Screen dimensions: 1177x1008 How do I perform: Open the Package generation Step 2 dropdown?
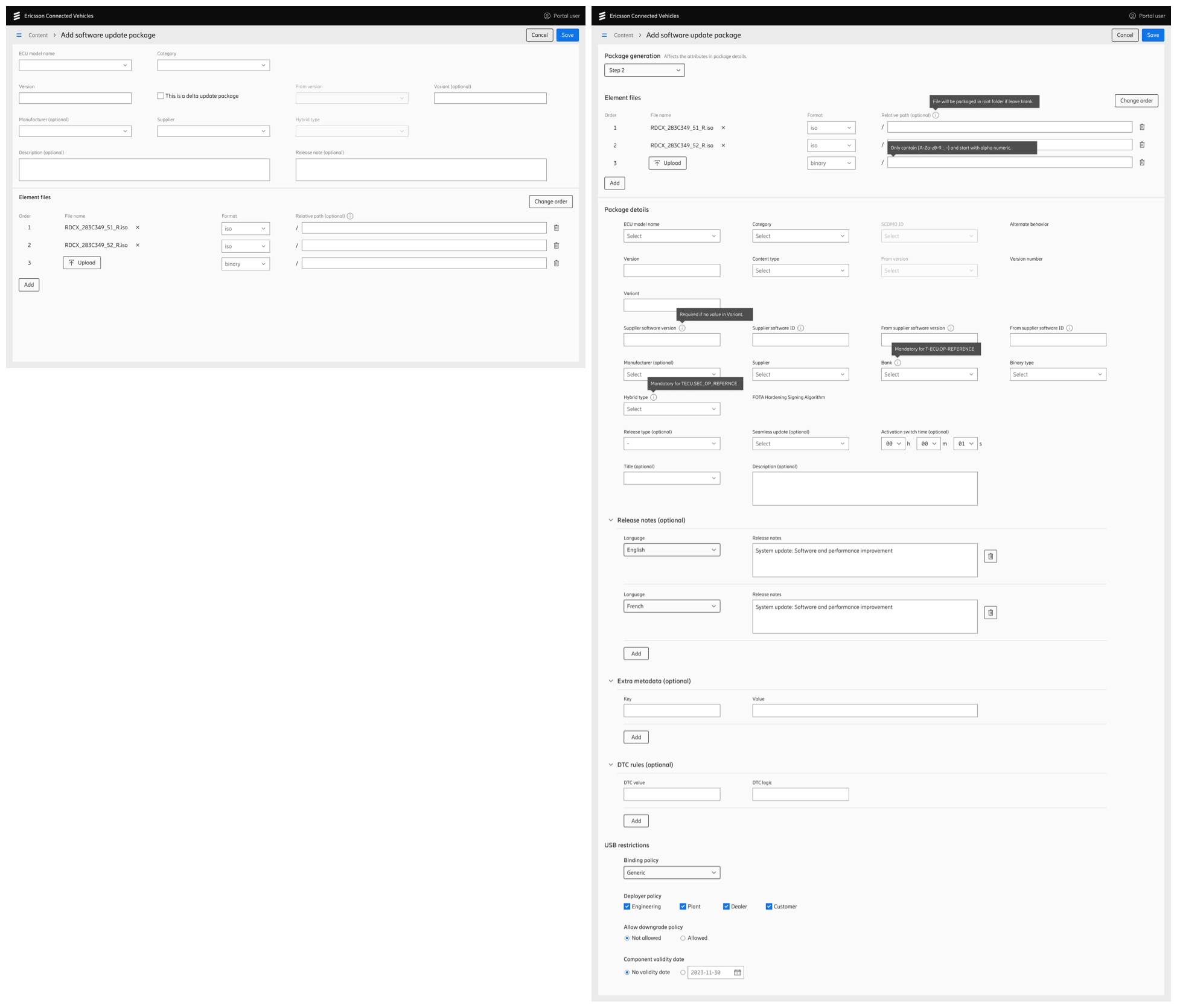[x=644, y=70]
